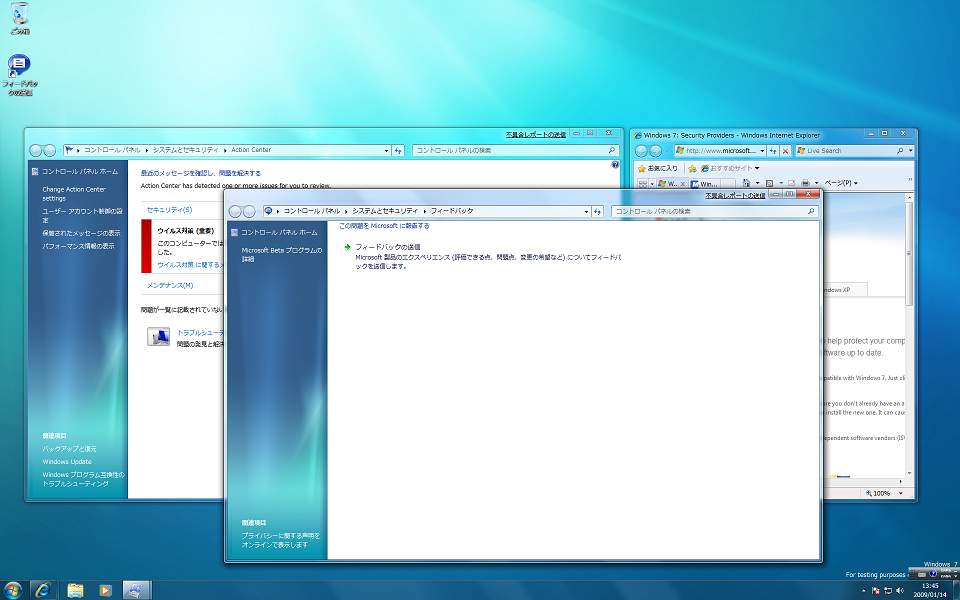
Task: Open the プライバシーに関する声明 online link
Action: coord(281,540)
